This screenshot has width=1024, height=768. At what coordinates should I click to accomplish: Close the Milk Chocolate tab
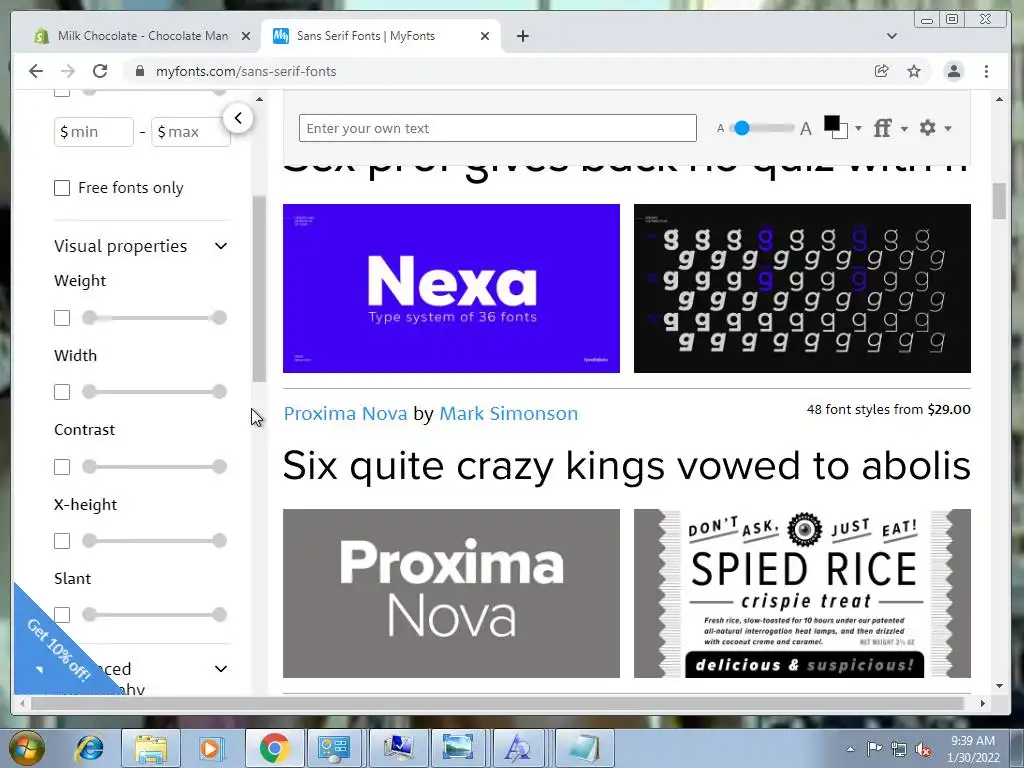pyautogui.click(x=246, y=36)
